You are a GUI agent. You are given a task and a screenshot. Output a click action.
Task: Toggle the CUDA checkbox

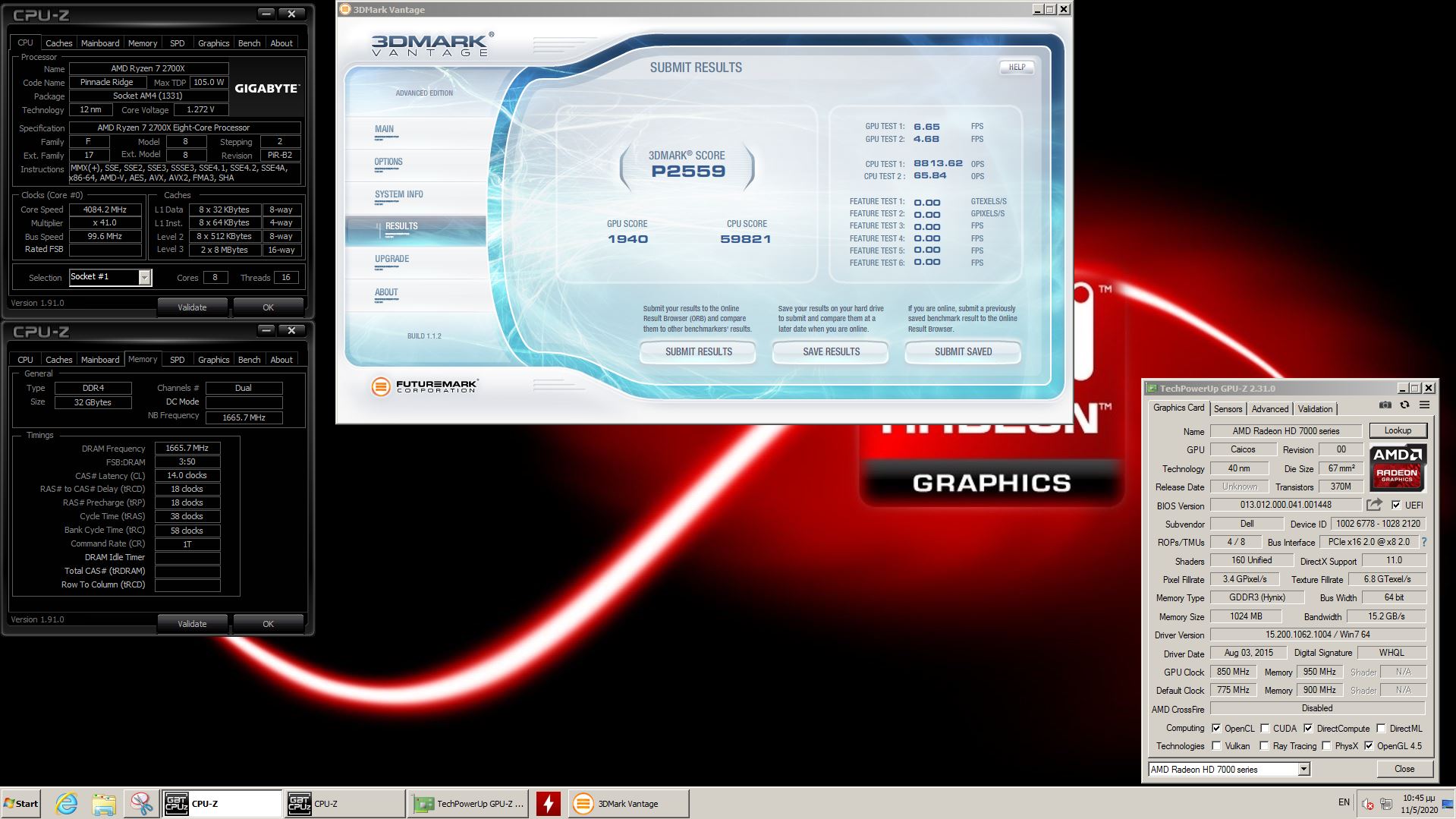click(1265, 728)
